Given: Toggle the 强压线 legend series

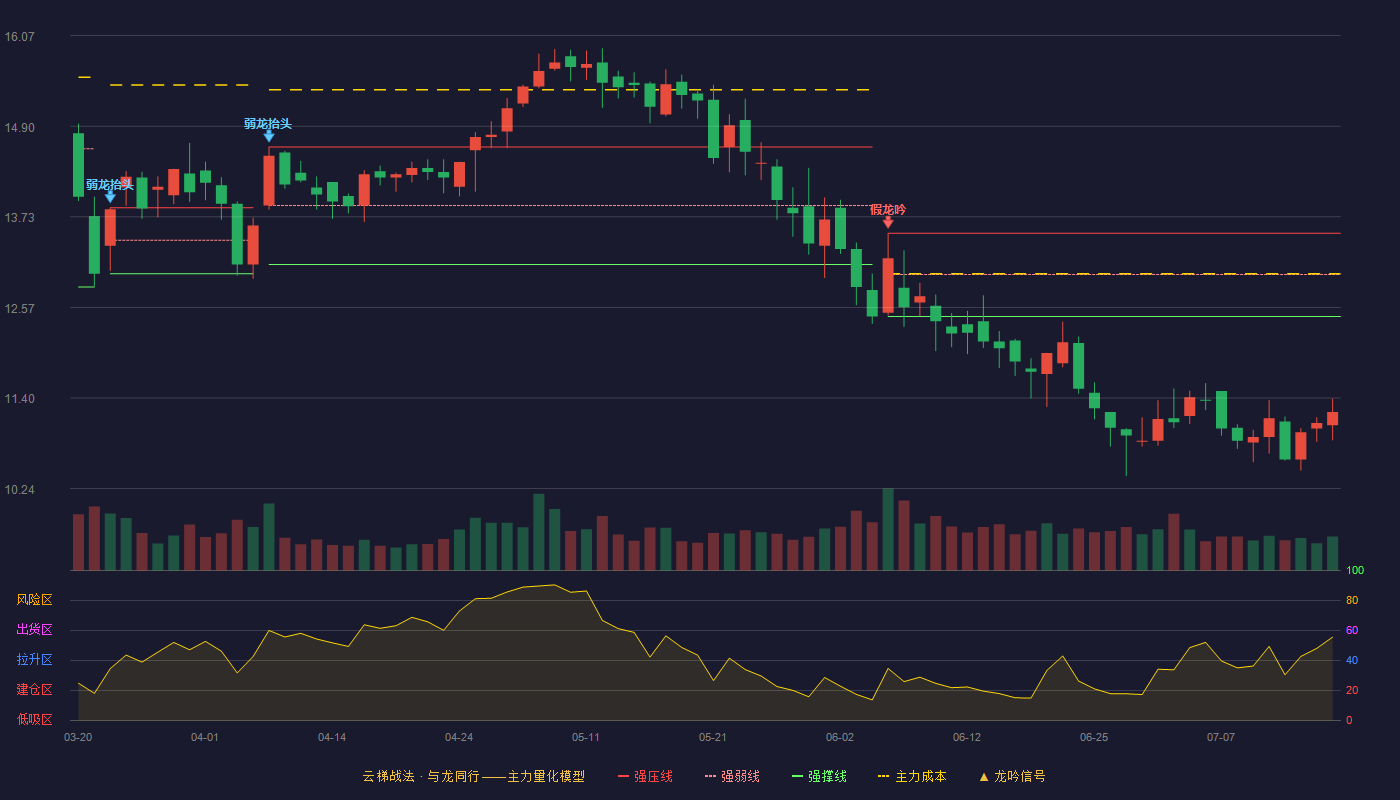Looking at the screenshot, I should (653, 776).
